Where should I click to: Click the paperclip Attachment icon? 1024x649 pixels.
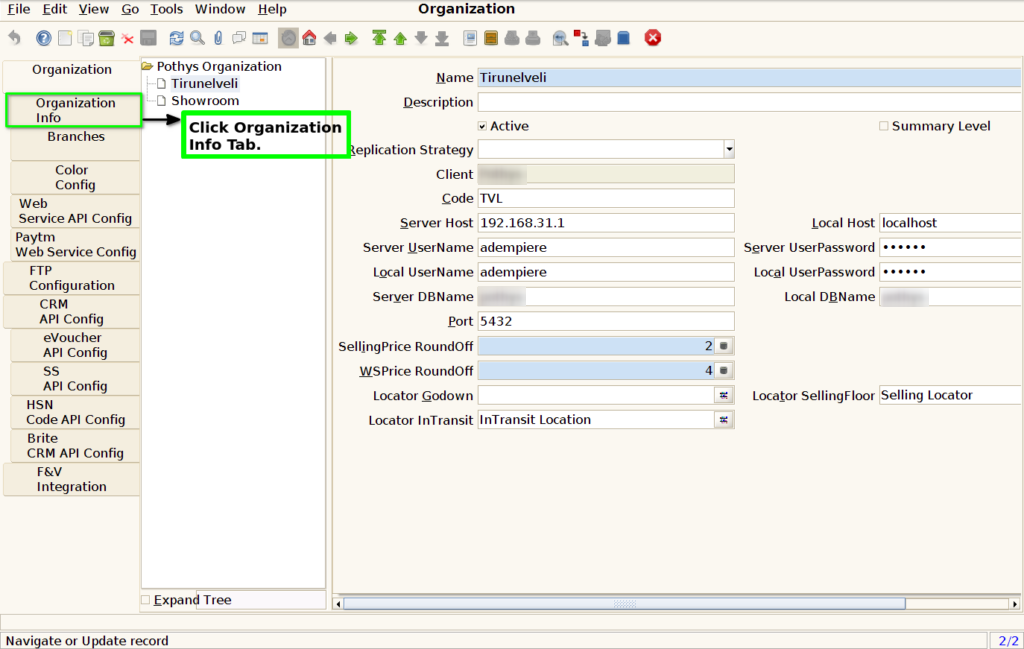coord(218,38)
